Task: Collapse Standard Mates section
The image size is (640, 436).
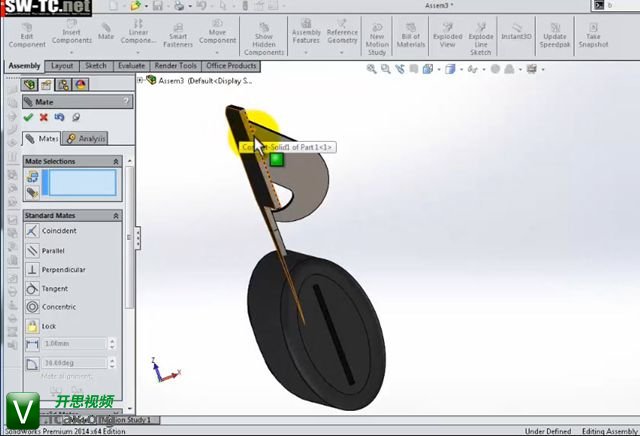Action: (x=116, y=216)
